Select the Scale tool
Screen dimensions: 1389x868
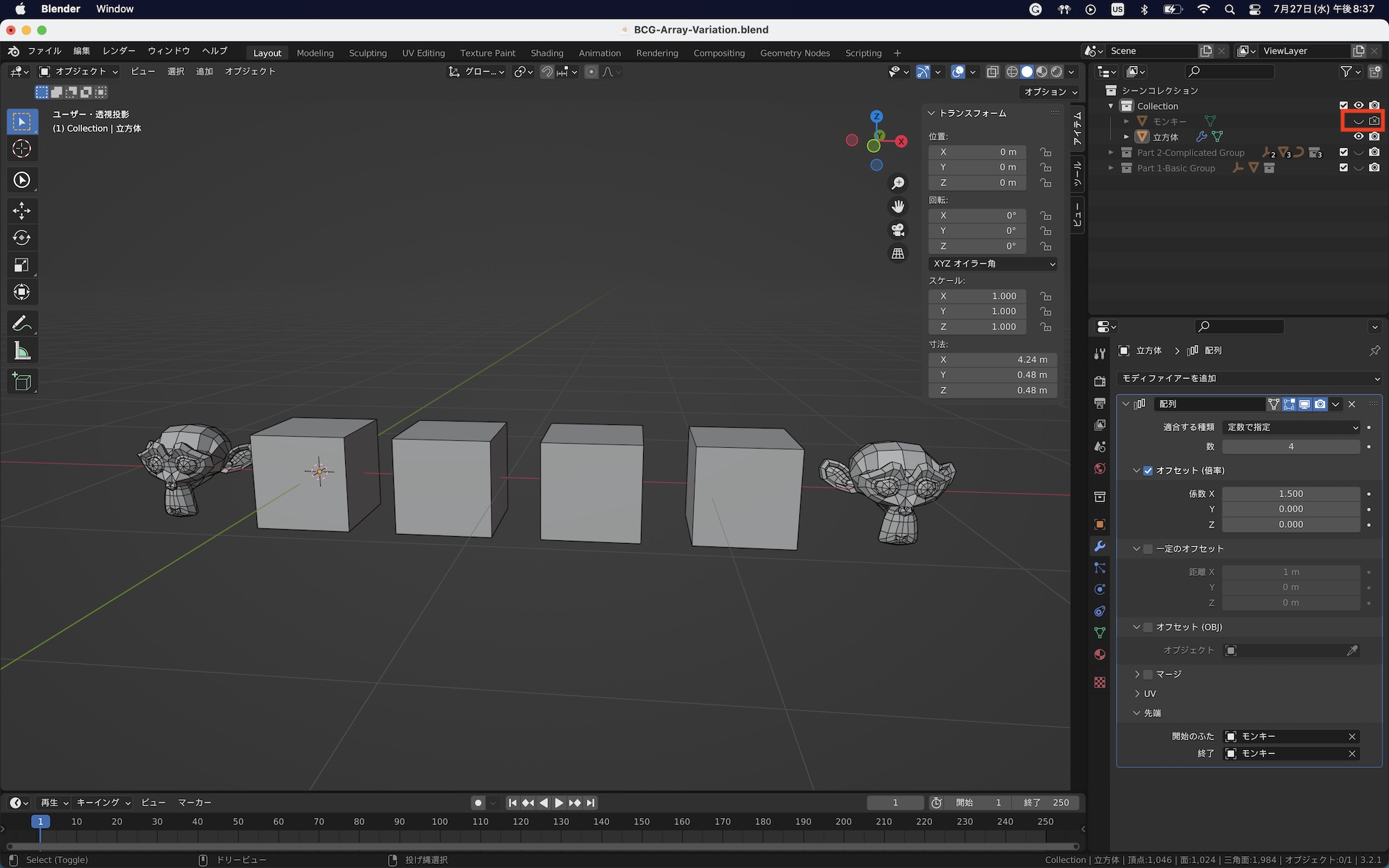(22, 265)
